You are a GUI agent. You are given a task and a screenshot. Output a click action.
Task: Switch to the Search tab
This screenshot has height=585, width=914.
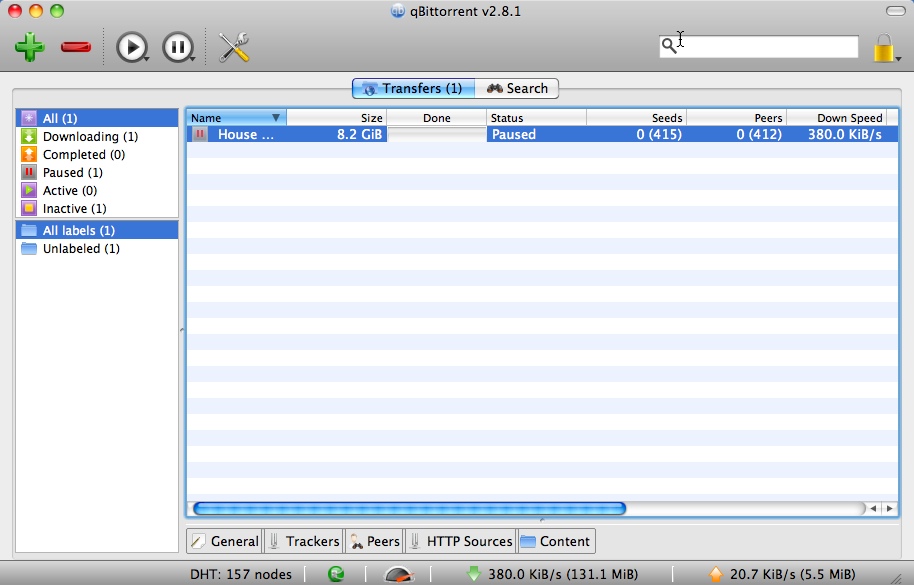(x=517, y=88)
